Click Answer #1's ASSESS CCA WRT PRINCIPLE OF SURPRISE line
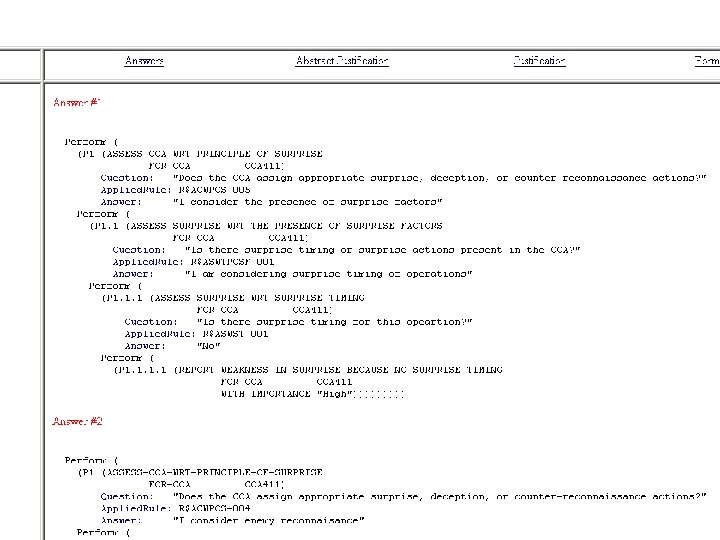This screenshot has height=540, width=720. (x=200, y=154)
